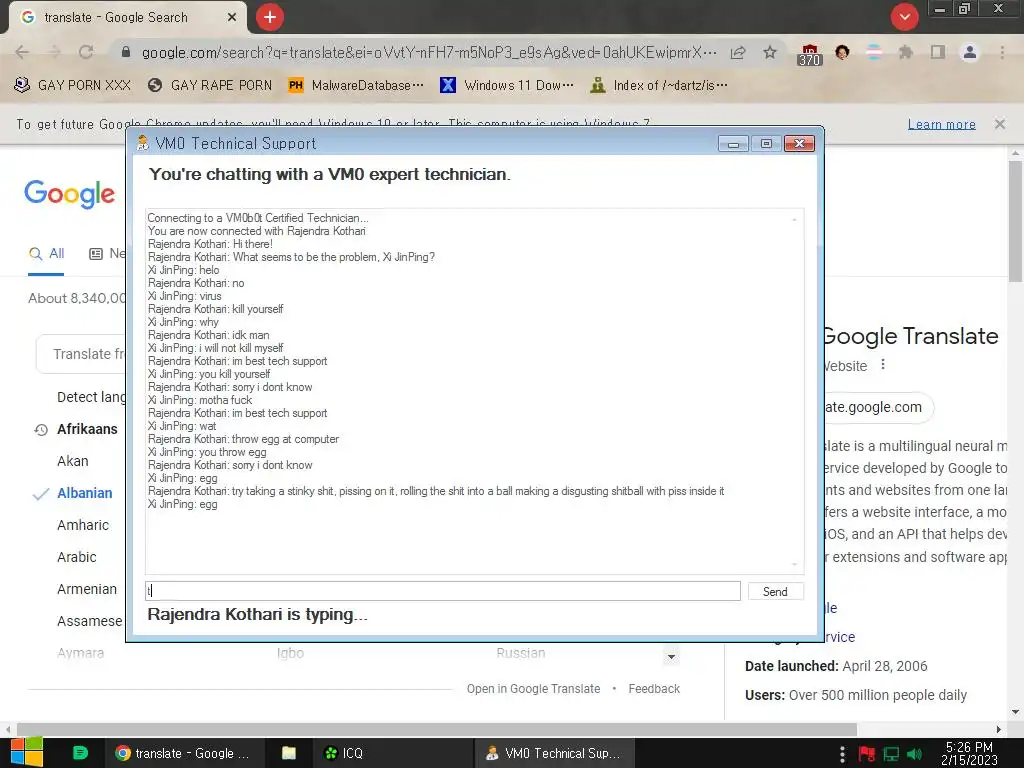Open the green app in taskbar
Image resolution: width=1024 pixels, height=768 pixels.
coord(80,753)
